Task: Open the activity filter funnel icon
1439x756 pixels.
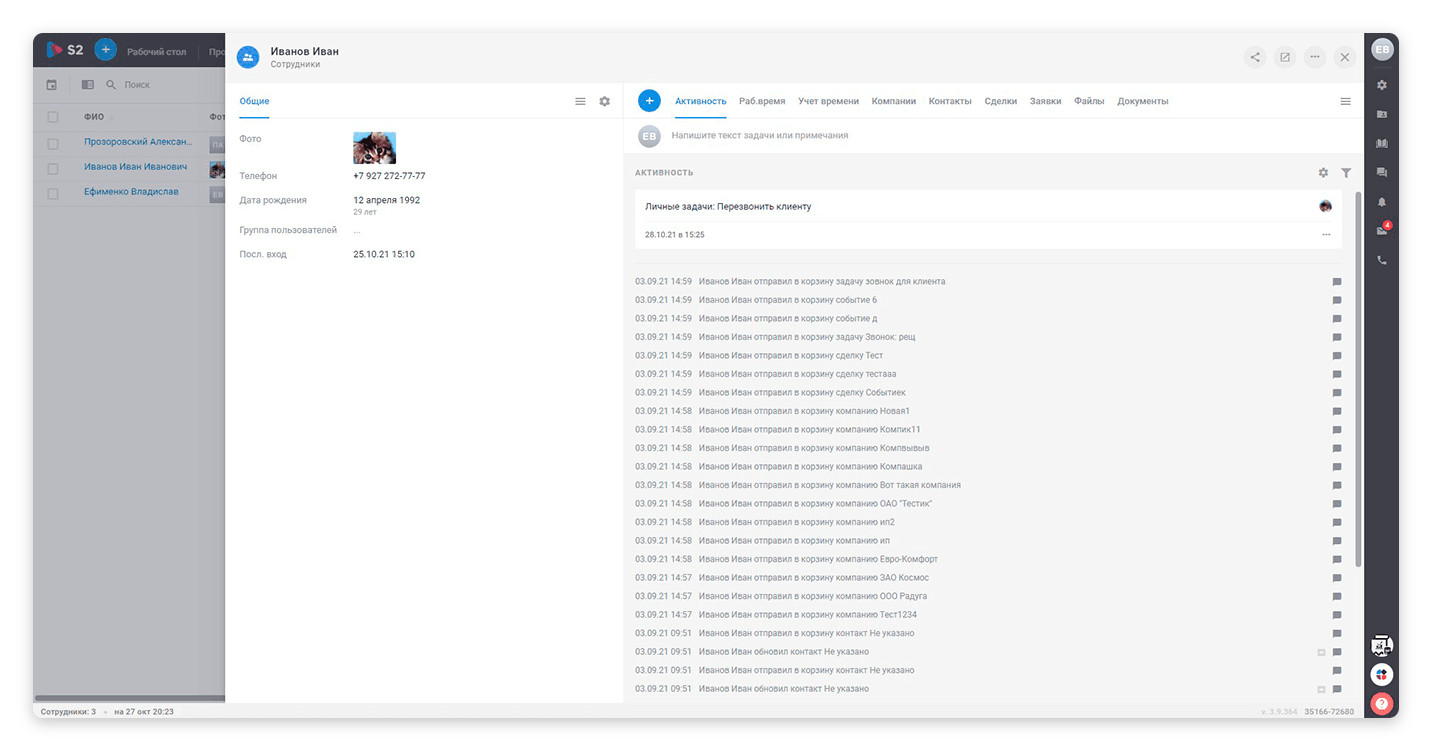Action: click(1346, 173)
